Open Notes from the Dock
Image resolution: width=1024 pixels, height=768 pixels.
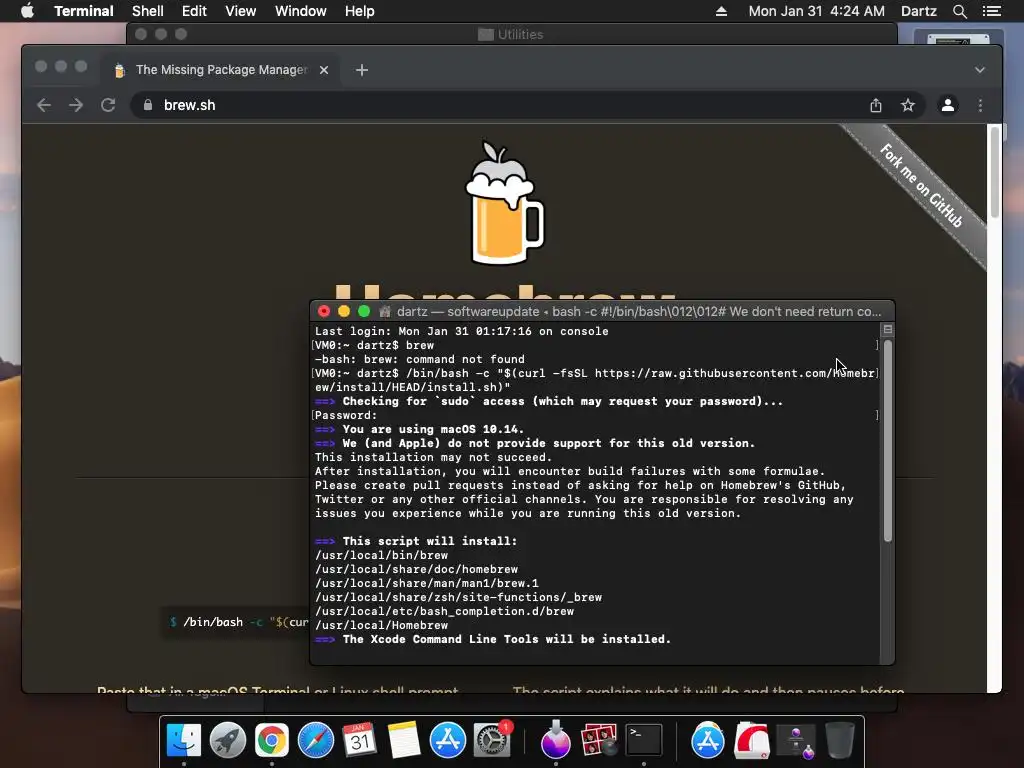(404, 740)
